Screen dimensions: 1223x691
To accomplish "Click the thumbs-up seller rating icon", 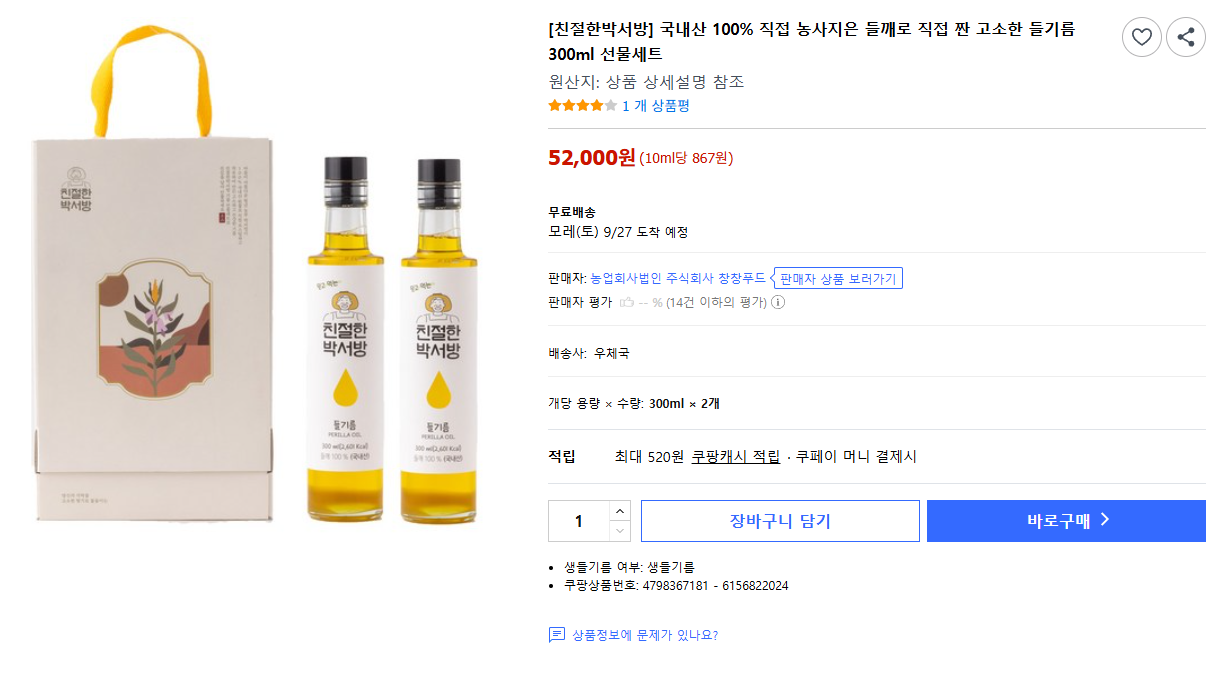I will (x=627, y=302).
